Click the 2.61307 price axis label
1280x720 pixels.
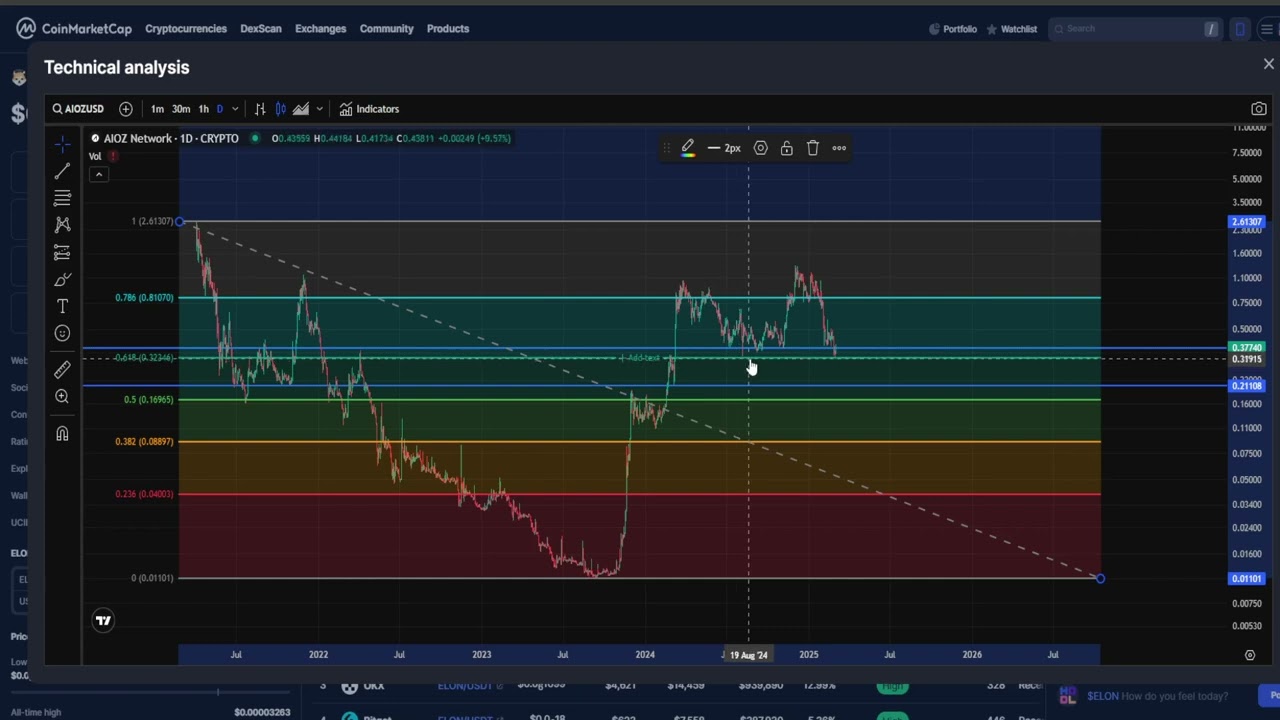click(1247, 222)
